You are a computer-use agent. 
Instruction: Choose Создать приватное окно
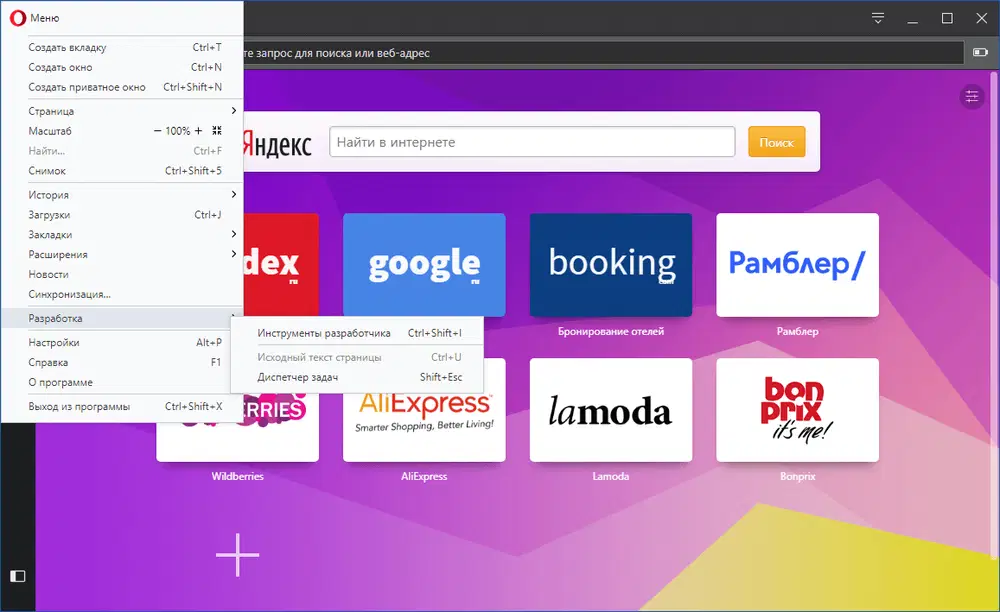click(122, 87)
